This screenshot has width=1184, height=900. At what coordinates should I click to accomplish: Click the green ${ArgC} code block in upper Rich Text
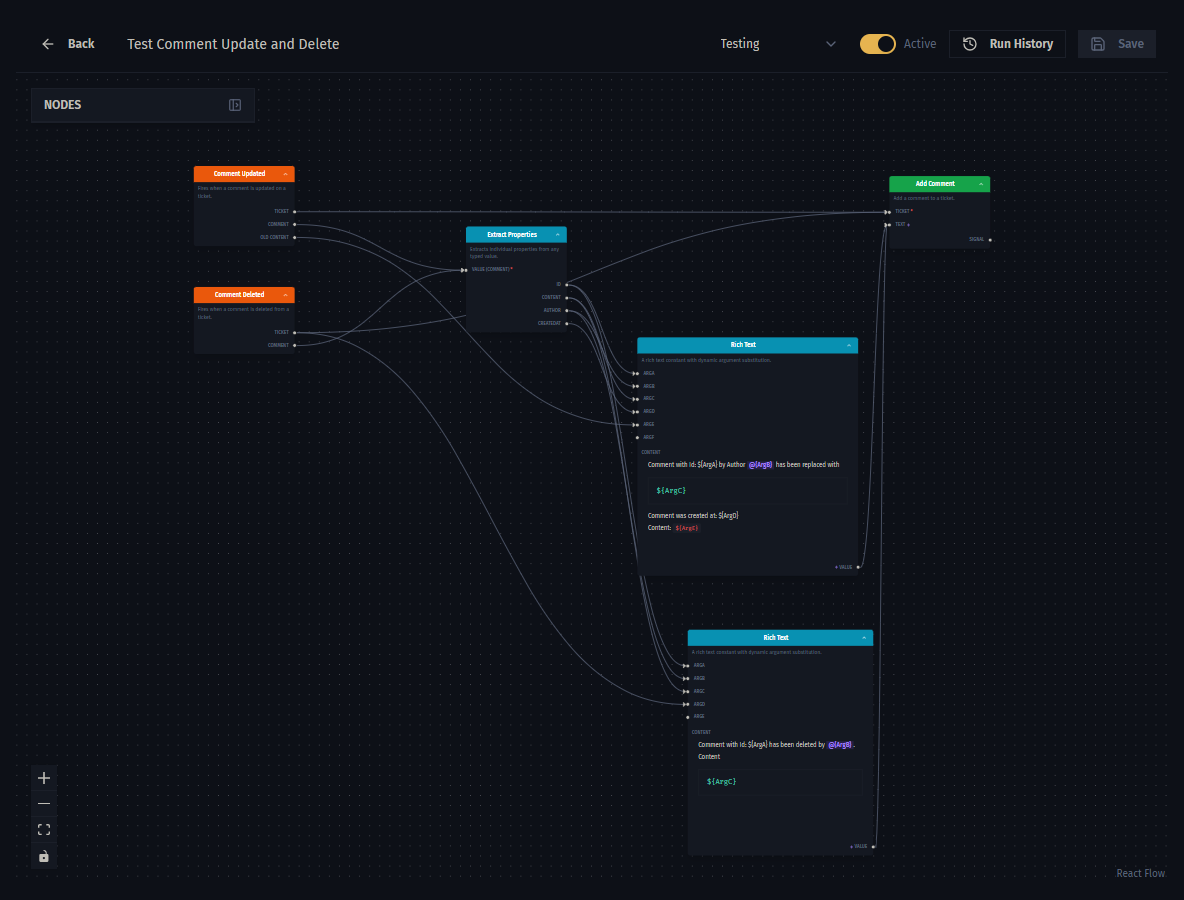pyautogui.click(x=748, y=491)
